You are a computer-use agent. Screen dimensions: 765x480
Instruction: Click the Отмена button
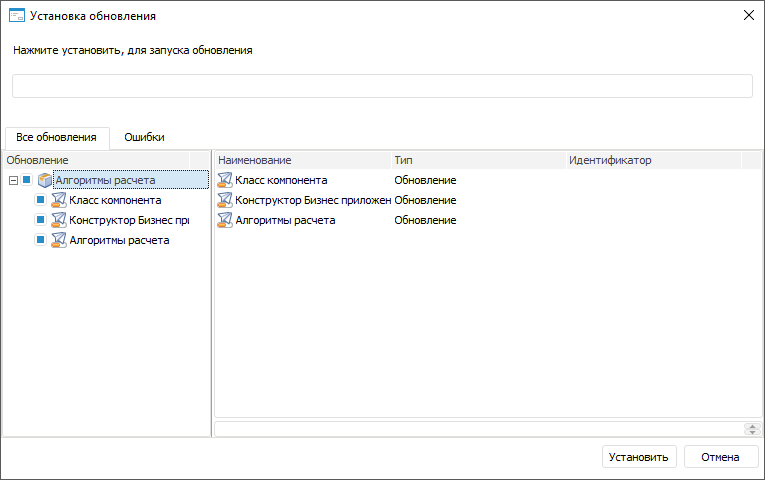pyautogui.click(x=720, y=457)
